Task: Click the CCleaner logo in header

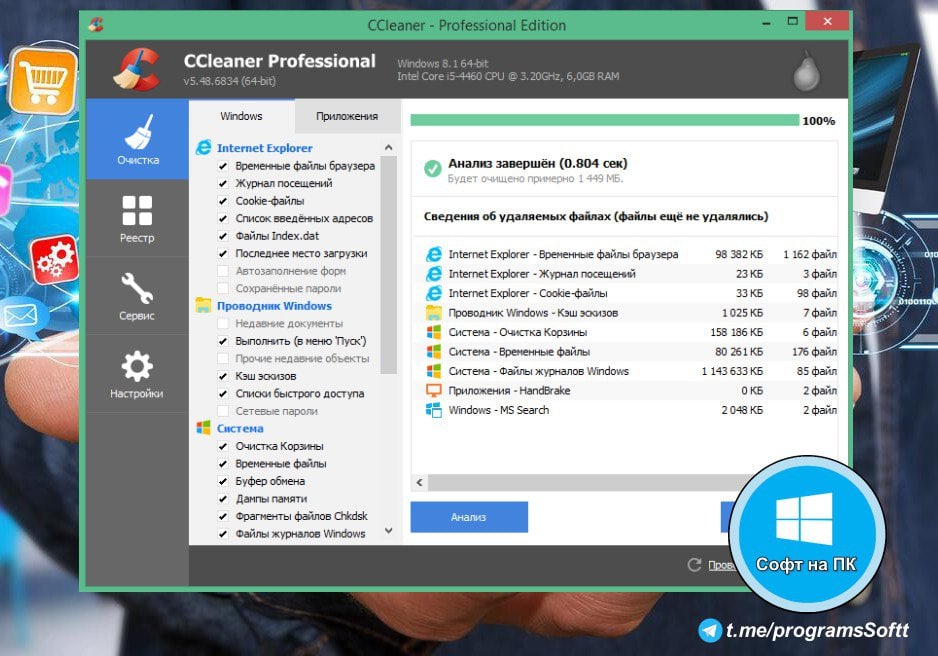Action: click(x=136, y=69)
